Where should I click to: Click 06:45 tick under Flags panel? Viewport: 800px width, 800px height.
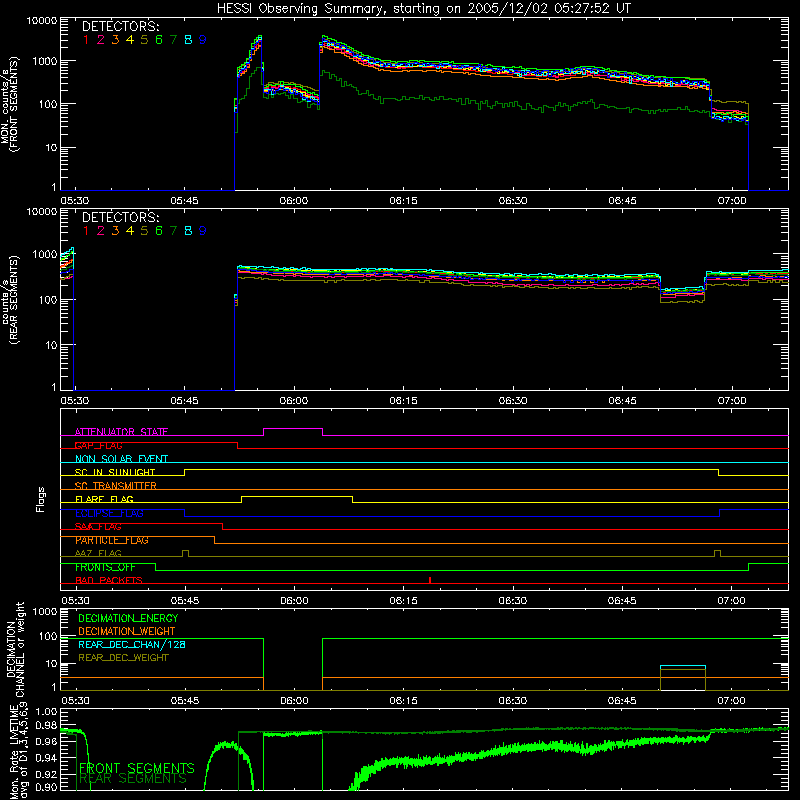pyautogui.click(x=622, y=601)
